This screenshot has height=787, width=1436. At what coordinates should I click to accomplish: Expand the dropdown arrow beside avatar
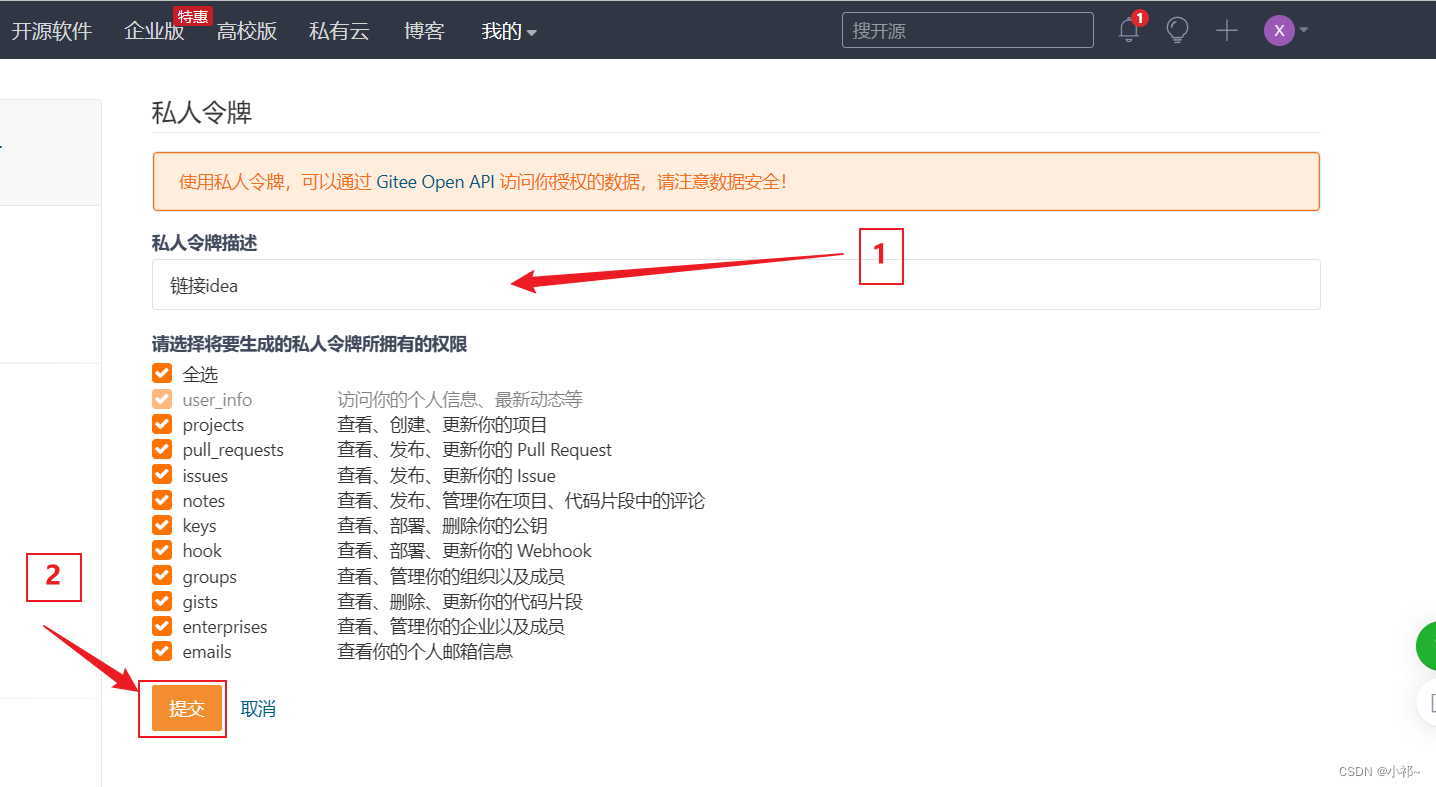pos(1303,30)
